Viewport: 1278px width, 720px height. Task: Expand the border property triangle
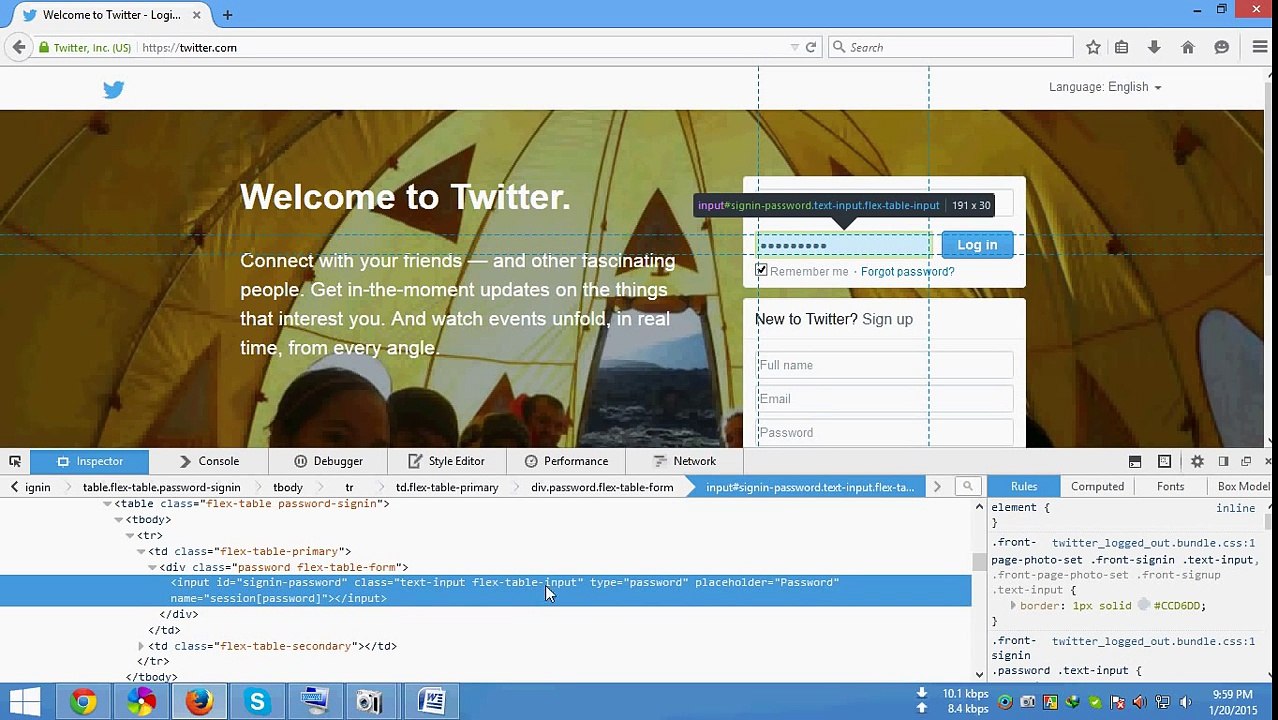[1013, 606]
